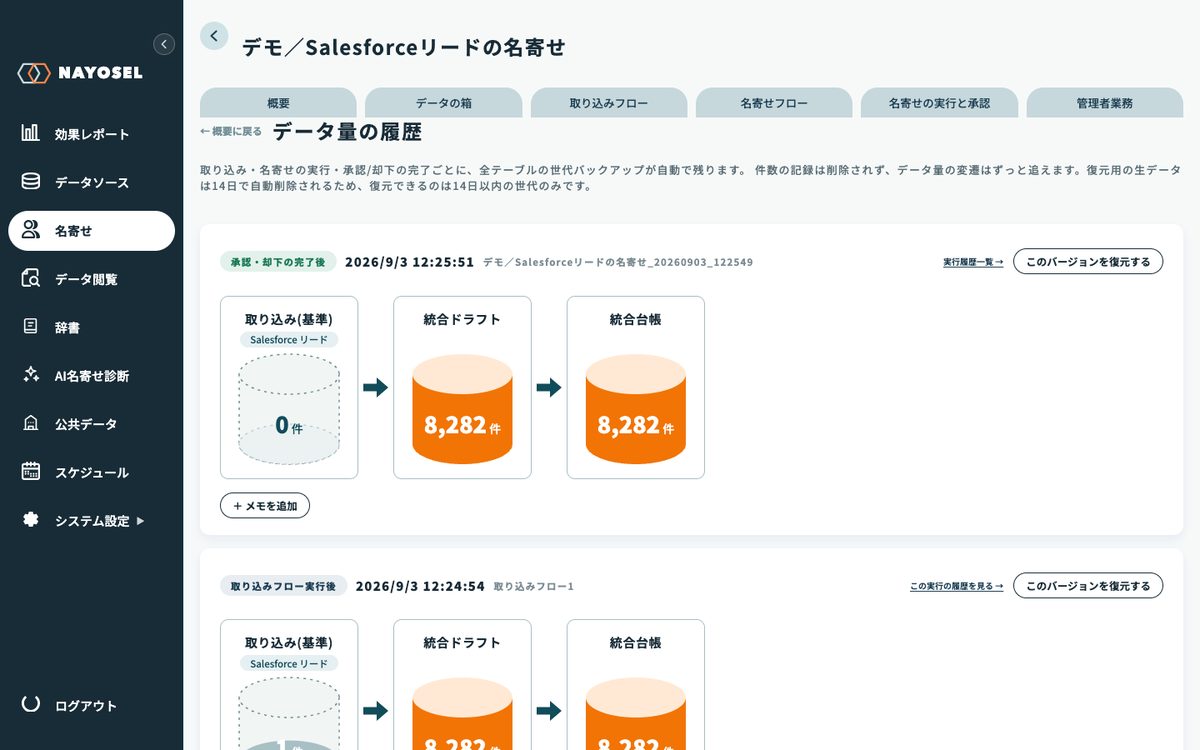Image resolution: width=1200 pixels, height=750 pixels.
Task: Collapse the sidebar with chevron button
Action: coord(164,44)
